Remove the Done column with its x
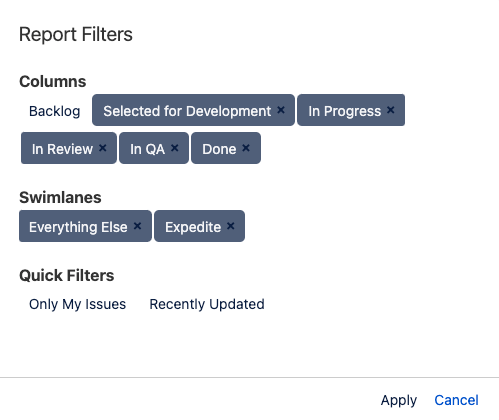 point(246,148)
